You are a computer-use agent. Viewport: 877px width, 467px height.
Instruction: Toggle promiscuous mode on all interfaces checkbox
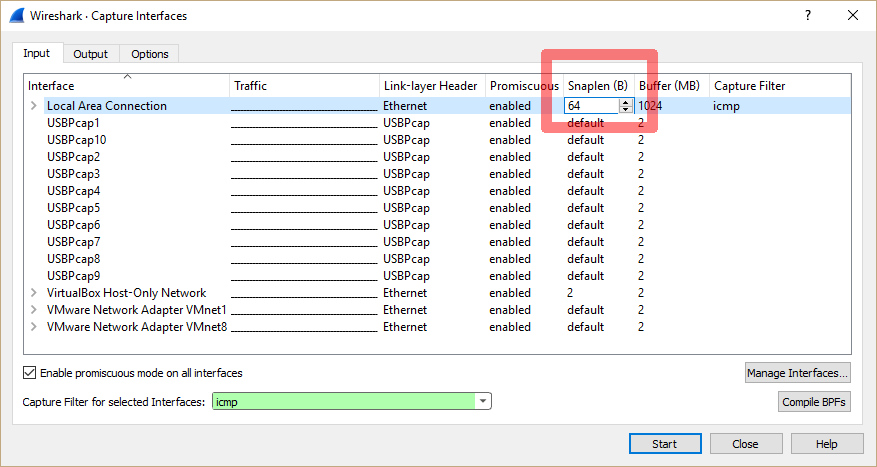pyautogui.click(x=29, y=372)
